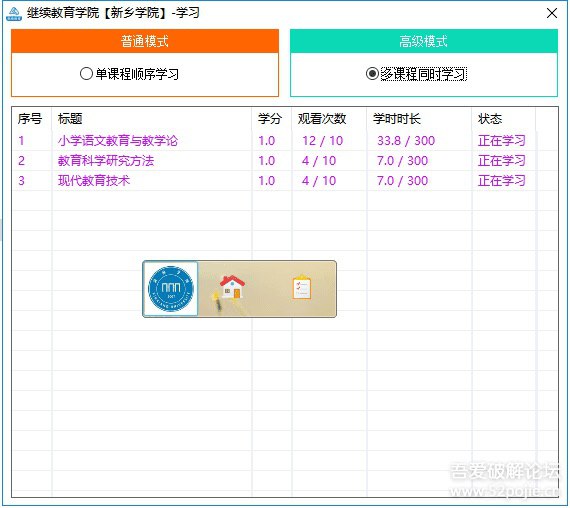Click the 学时时长 column header

[419, 119]
